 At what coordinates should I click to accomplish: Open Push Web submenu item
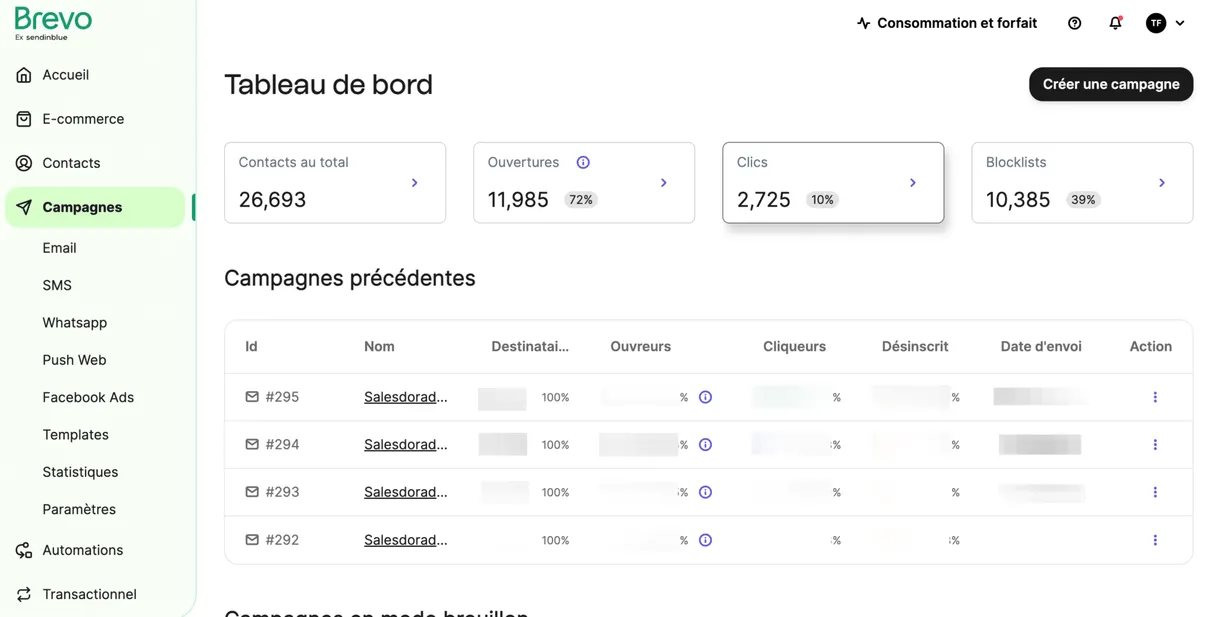[x=74, y=360]
